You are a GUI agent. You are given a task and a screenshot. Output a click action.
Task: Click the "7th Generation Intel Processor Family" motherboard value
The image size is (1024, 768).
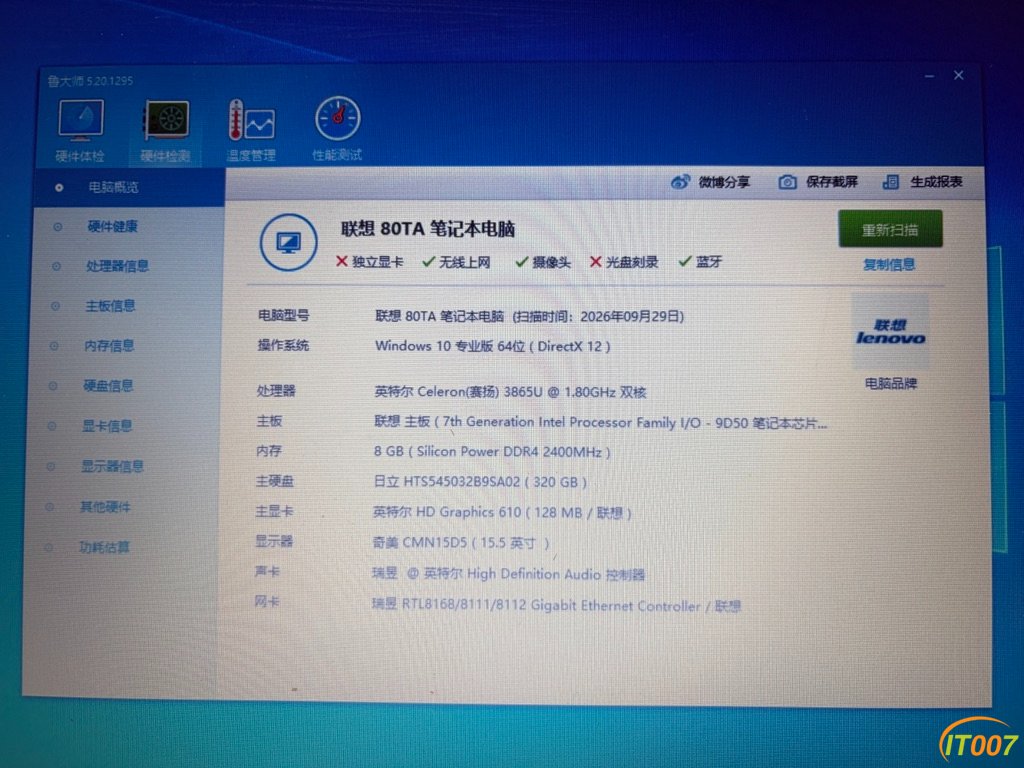(558, 422)
